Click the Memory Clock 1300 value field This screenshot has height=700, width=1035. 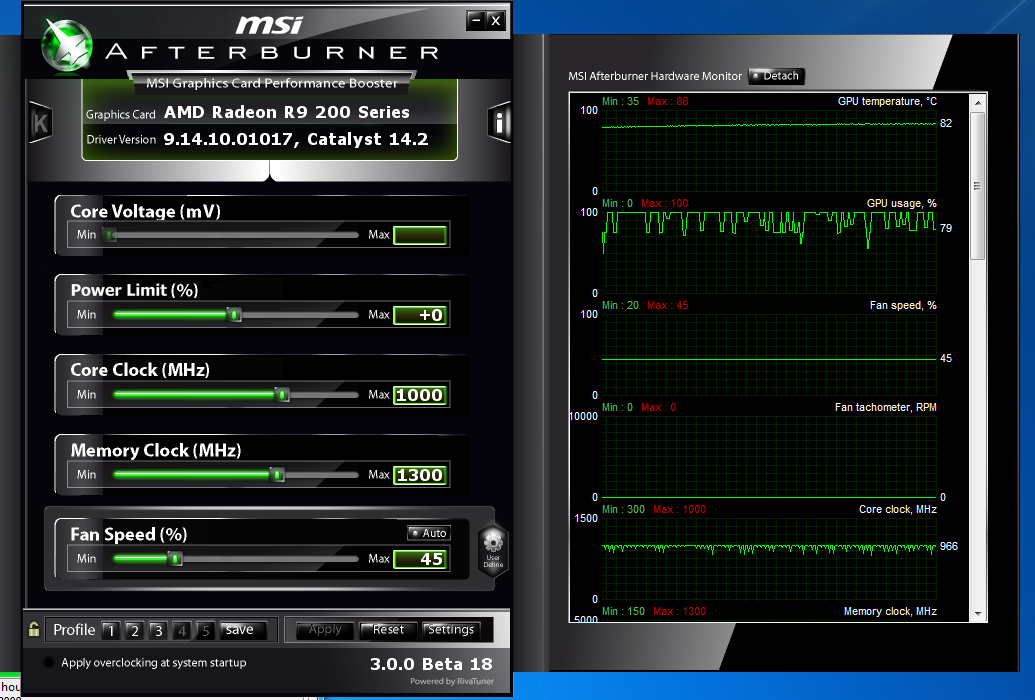pyautogui.click(x=420, y=475)
